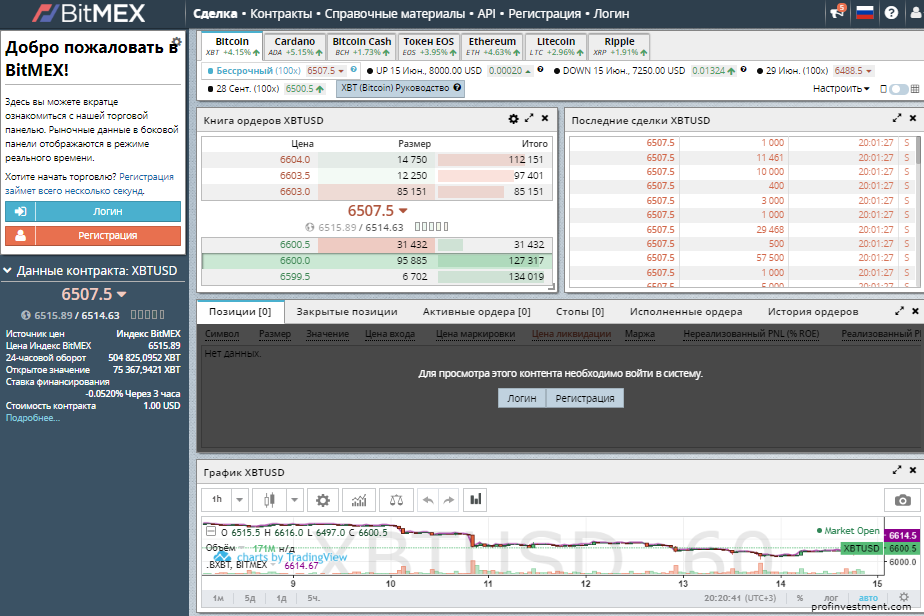Click help icon next to UP contract price
Viewport: 924px width, 616px height.
[x=540, y=70]
